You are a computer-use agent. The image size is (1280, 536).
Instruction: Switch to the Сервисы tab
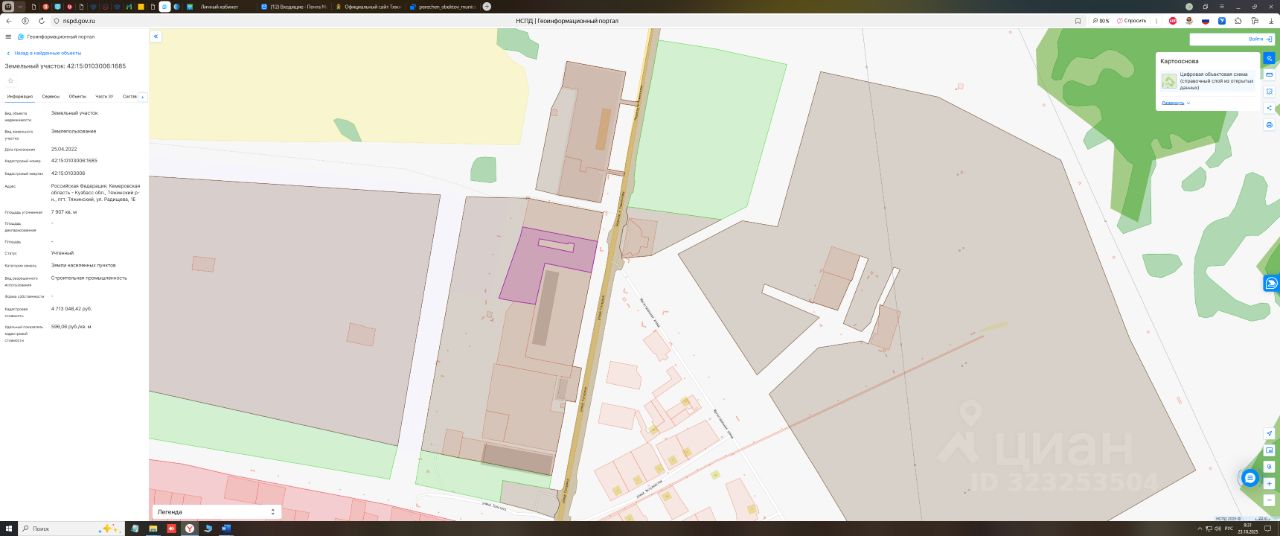51,97
